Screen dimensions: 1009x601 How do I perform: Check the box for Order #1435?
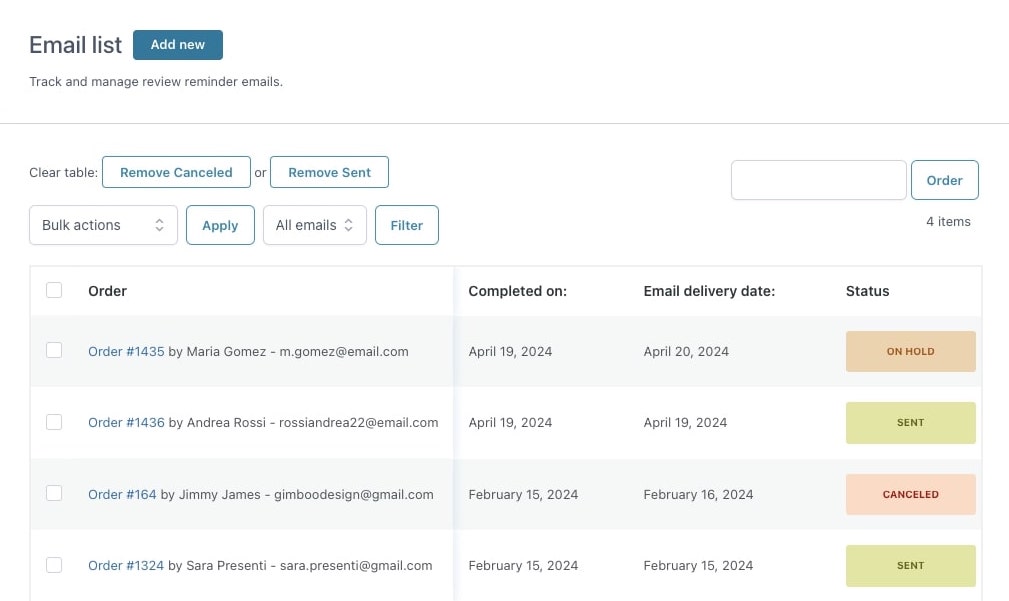point(54,350)
